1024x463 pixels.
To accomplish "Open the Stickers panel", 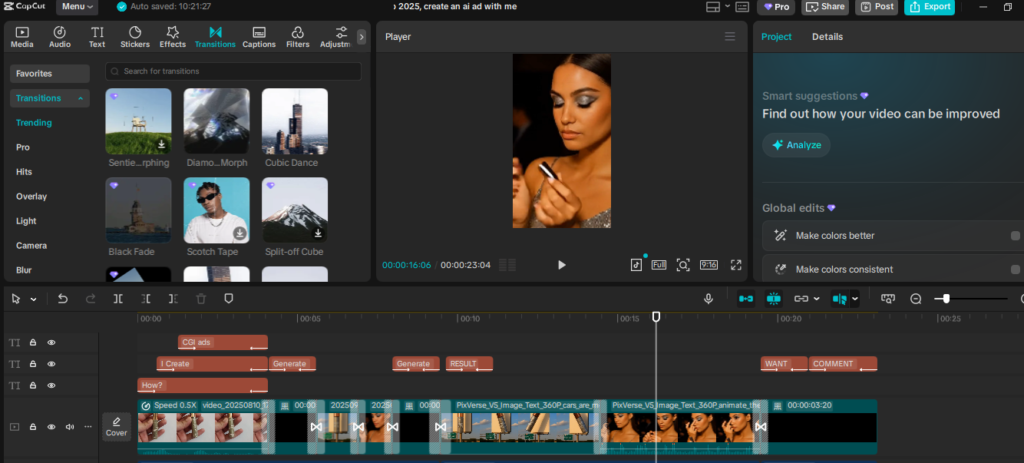I will (x=134, y=37).
